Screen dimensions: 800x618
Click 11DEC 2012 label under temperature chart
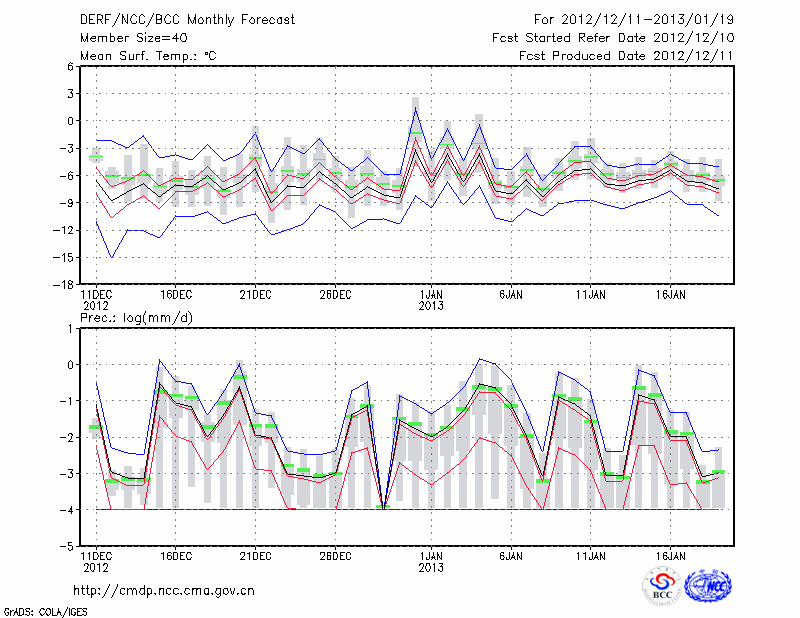point(96,300)
